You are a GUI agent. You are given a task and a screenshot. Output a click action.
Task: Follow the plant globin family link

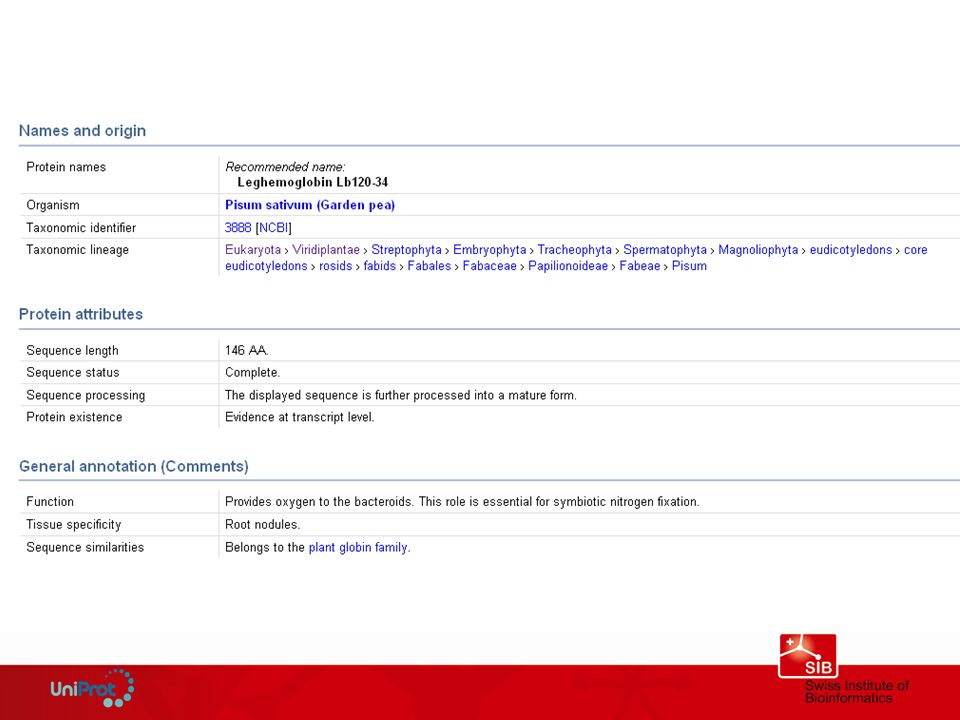pos(358,547)
